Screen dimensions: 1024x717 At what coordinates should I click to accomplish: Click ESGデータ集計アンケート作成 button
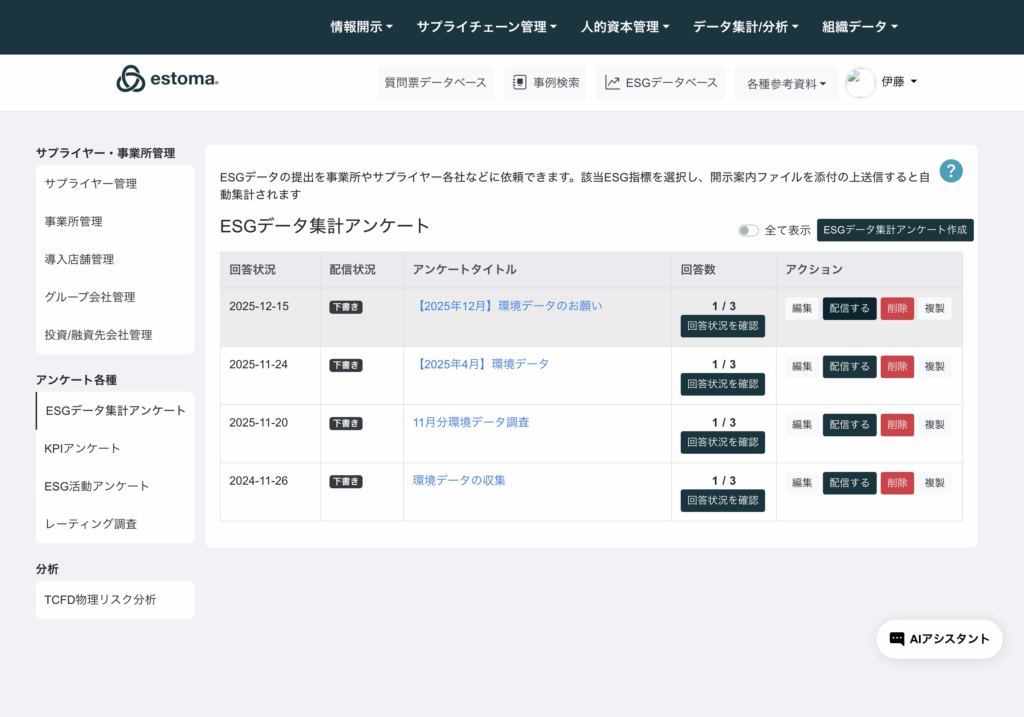(x=895, y=230)
